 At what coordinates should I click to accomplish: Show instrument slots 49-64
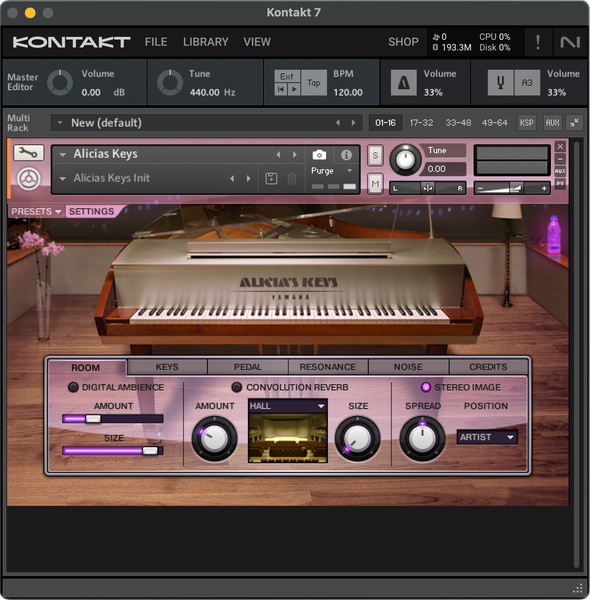click(494, 122)
